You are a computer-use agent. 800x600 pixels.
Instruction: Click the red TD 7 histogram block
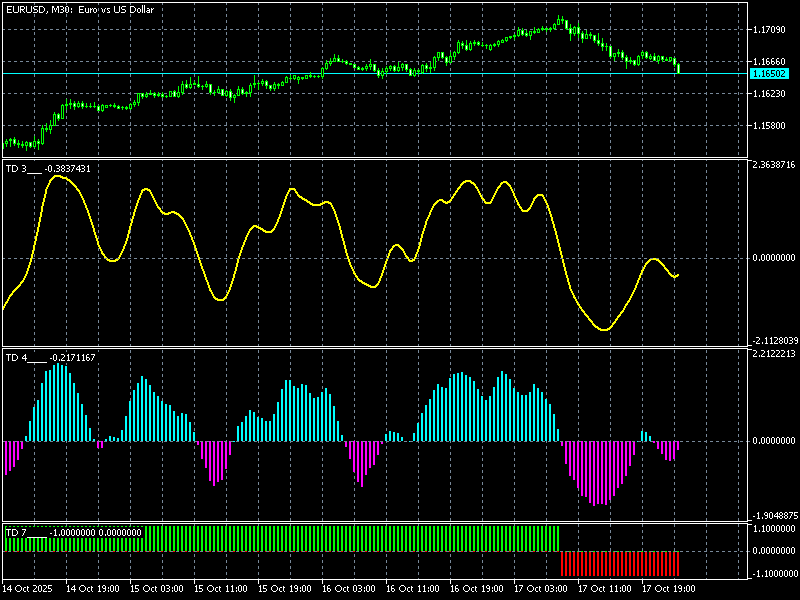[620, 563]
